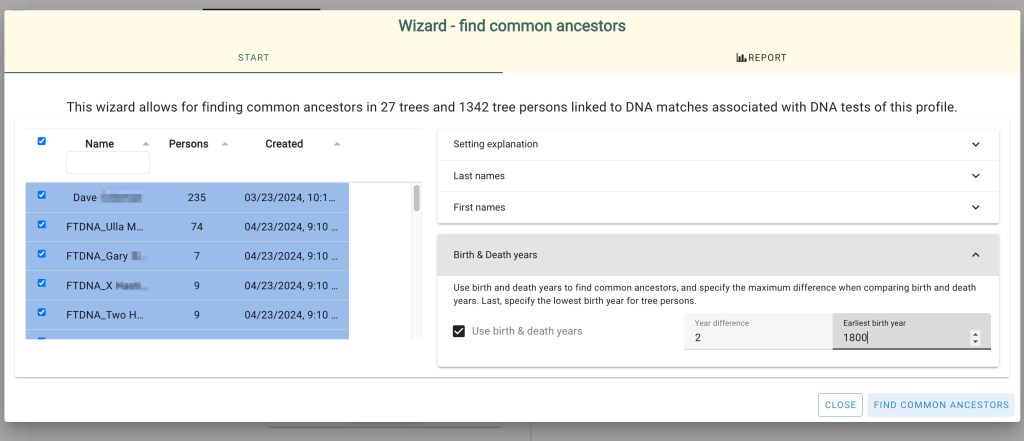Click the Close button
The image size is (1024, 441).
[840, 405]
